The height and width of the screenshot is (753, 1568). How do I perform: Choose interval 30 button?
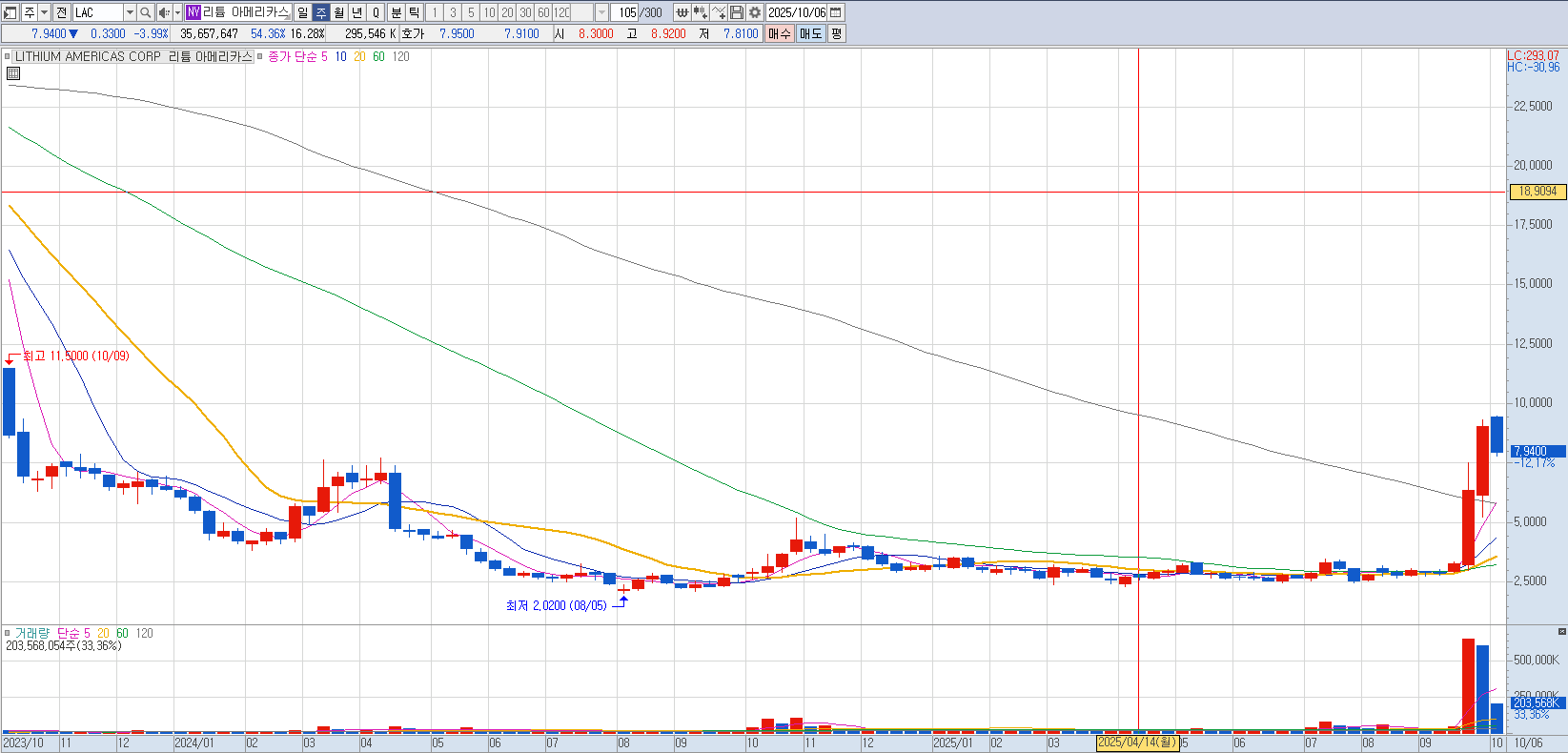pos(525,12)
